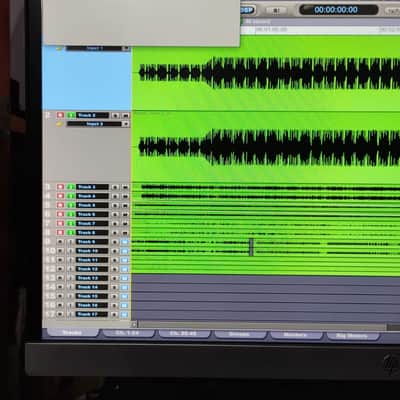Screen dimensions: 400x400
Task: Enable input monitor on Track 10
Action: [71, 251]
